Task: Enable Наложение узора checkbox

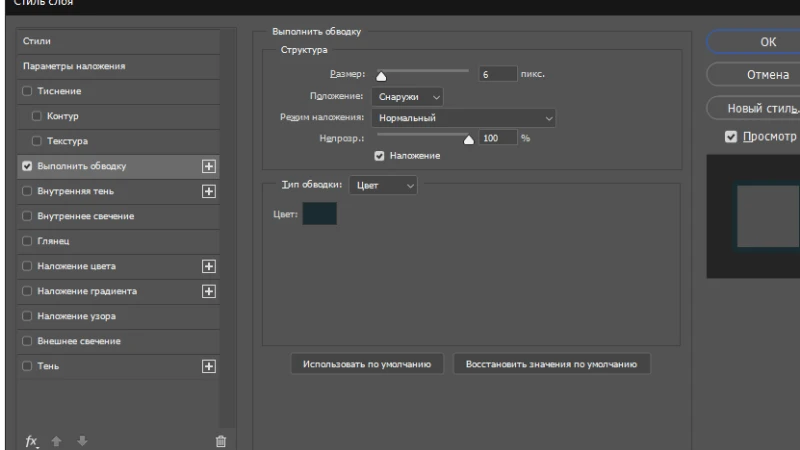Action: coord(27,316)
